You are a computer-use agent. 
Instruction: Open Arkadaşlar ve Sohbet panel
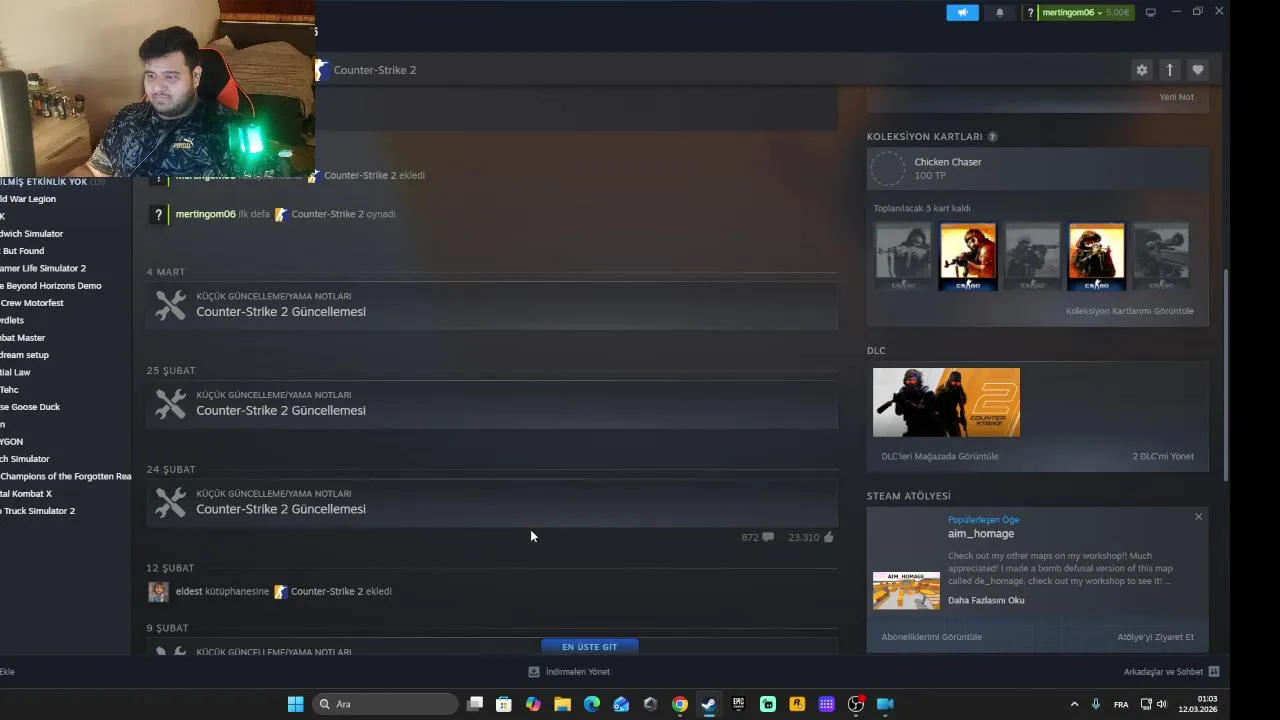click(x=1163, y=672)
